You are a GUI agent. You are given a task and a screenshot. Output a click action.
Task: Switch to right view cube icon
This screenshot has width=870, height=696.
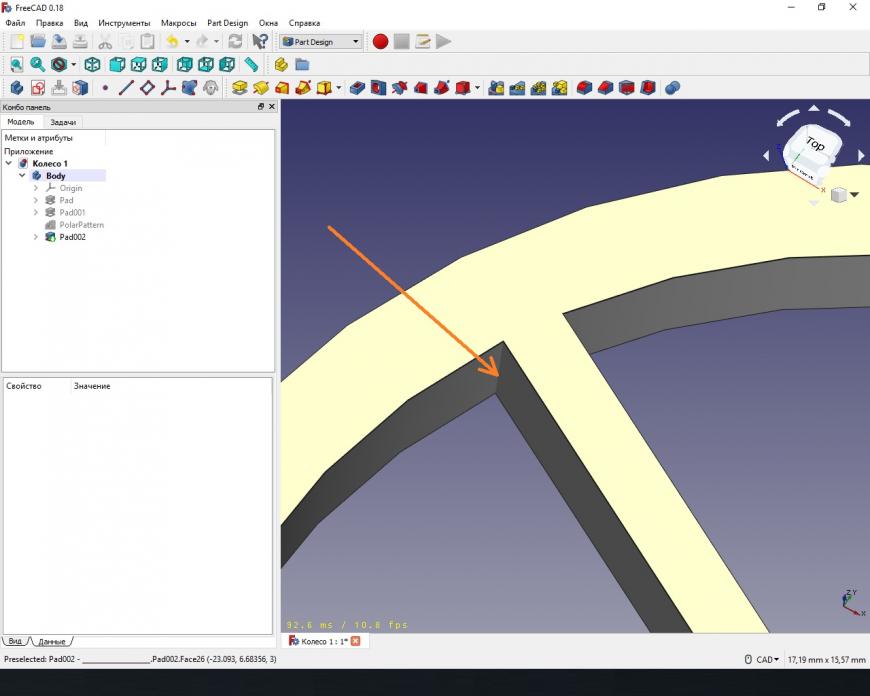159,65
